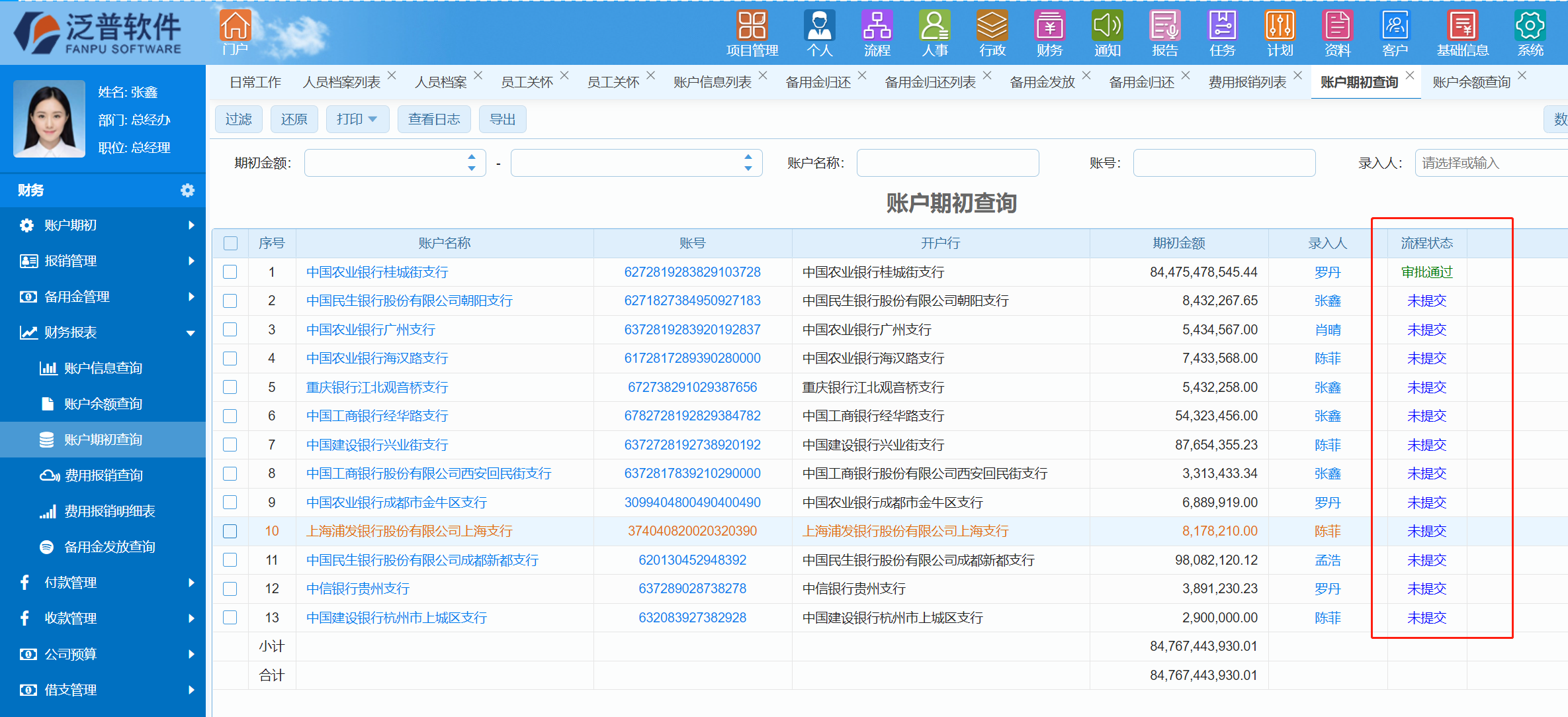Open the 任务 task icon
Screen dimensions: 1568x717
pos(1222,32)
